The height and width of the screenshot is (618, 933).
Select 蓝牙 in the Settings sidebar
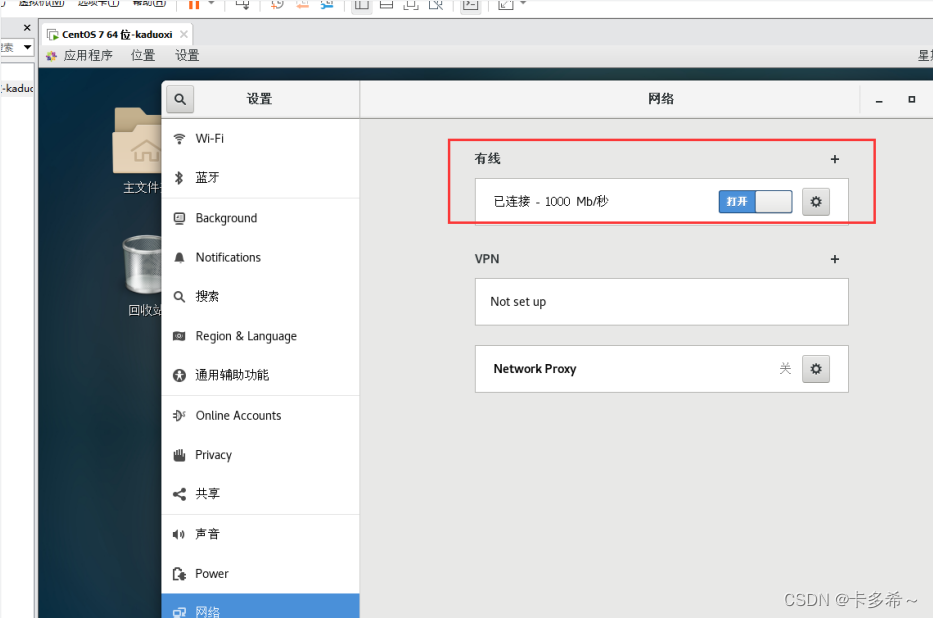tap(213, 177)
